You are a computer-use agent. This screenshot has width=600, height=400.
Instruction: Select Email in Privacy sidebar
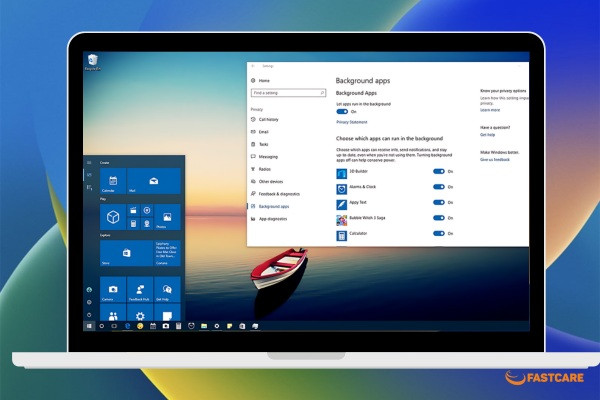tap(260, 132)
